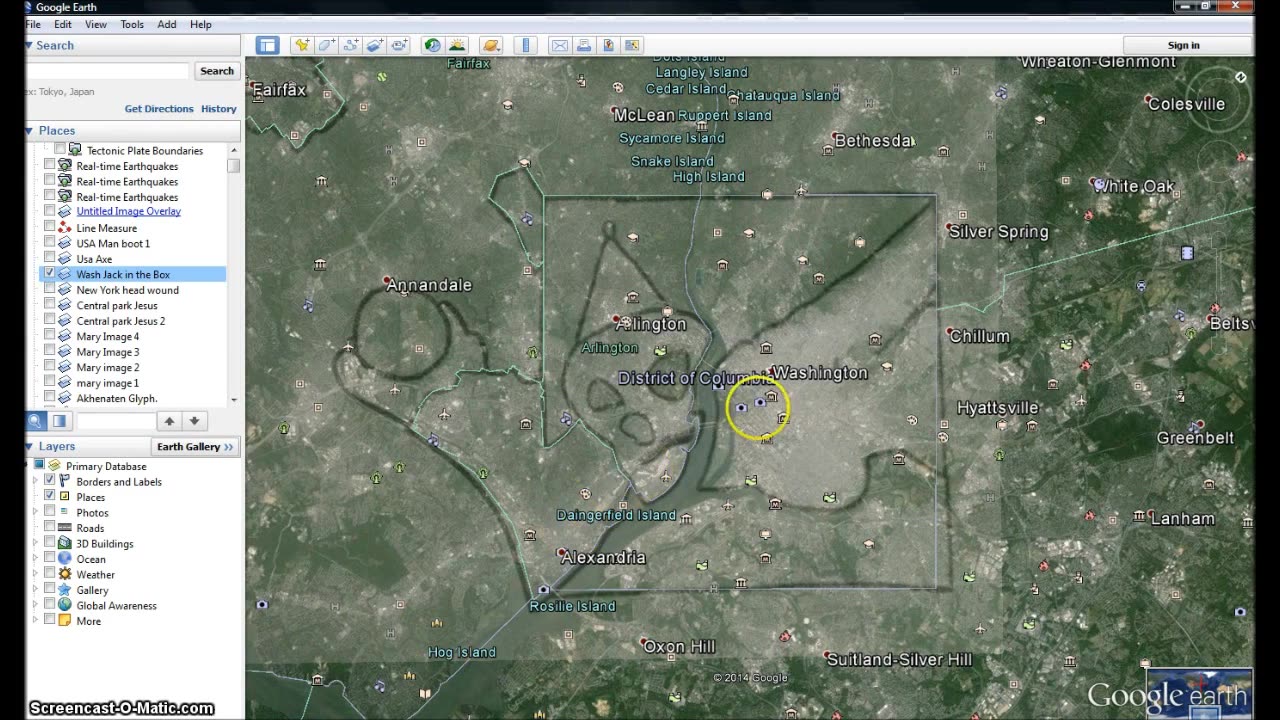The width and height of the screenshot is (1280, 720).
Task: Expand the Ocean layer node
Action: click(x=37, y=559)
